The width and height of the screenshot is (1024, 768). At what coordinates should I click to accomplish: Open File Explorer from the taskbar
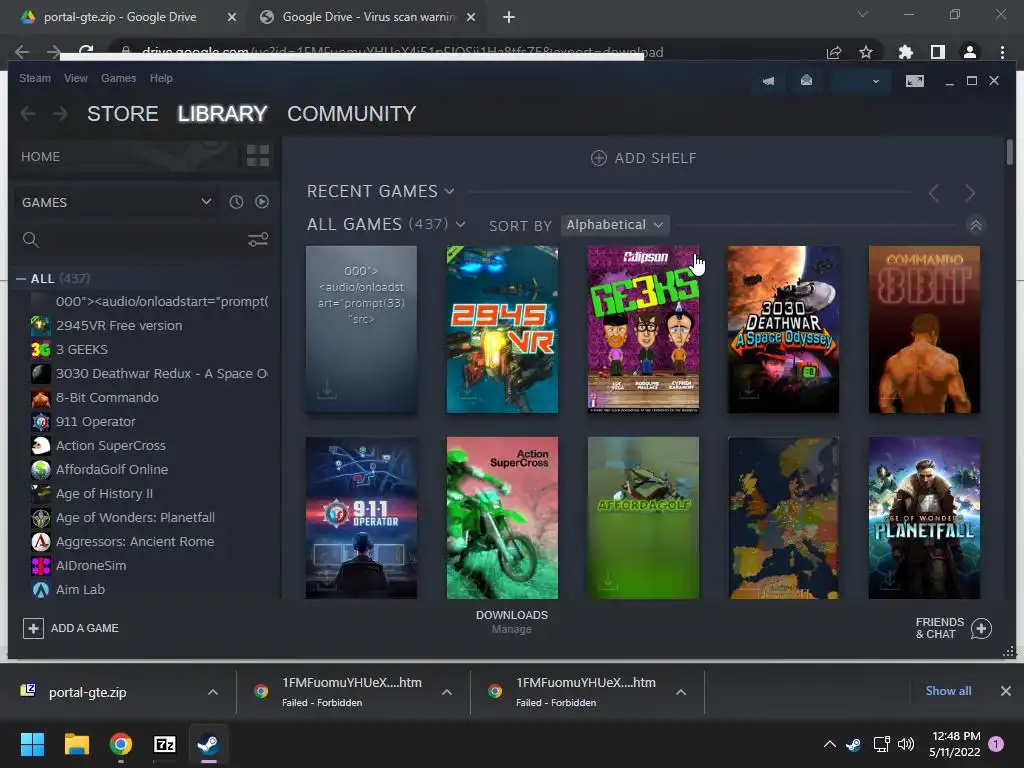(x=76, y=744)
